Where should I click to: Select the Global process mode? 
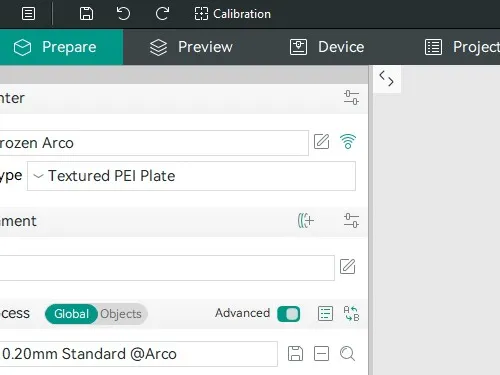point(71,314)
